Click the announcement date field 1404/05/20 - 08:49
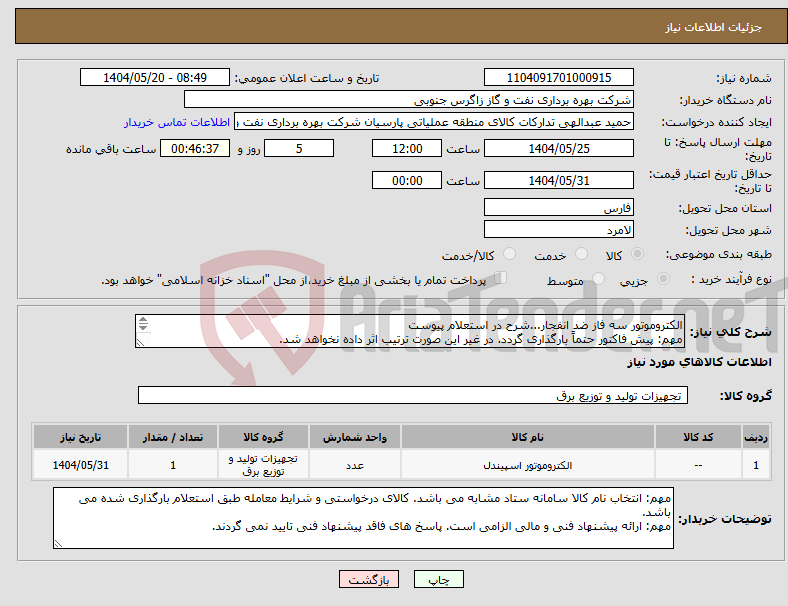This screenshot has height=606, width=788. click(155, 77)
